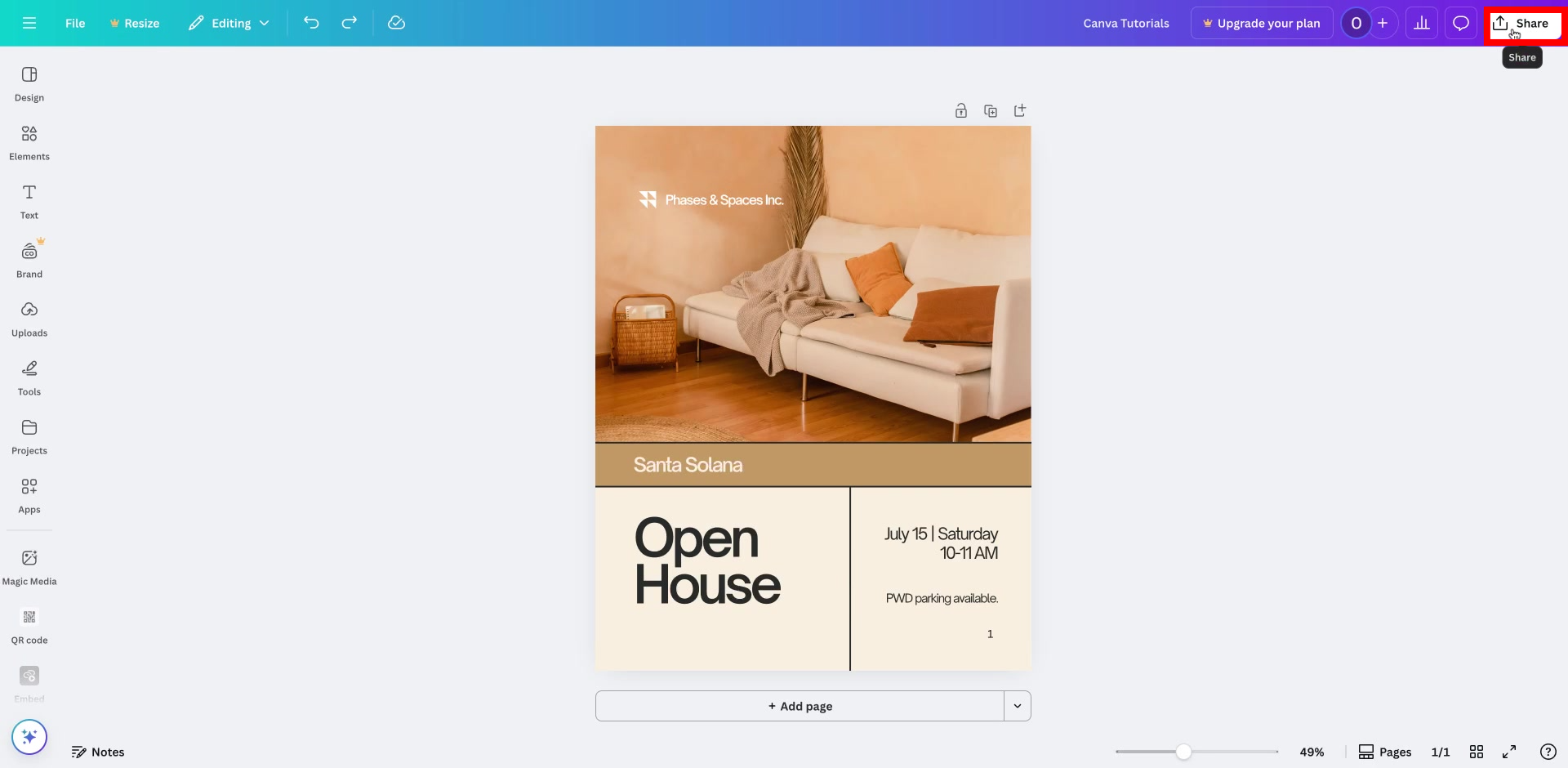Open the Uploads panel
1568x768 pixels.
pos(29,318)
